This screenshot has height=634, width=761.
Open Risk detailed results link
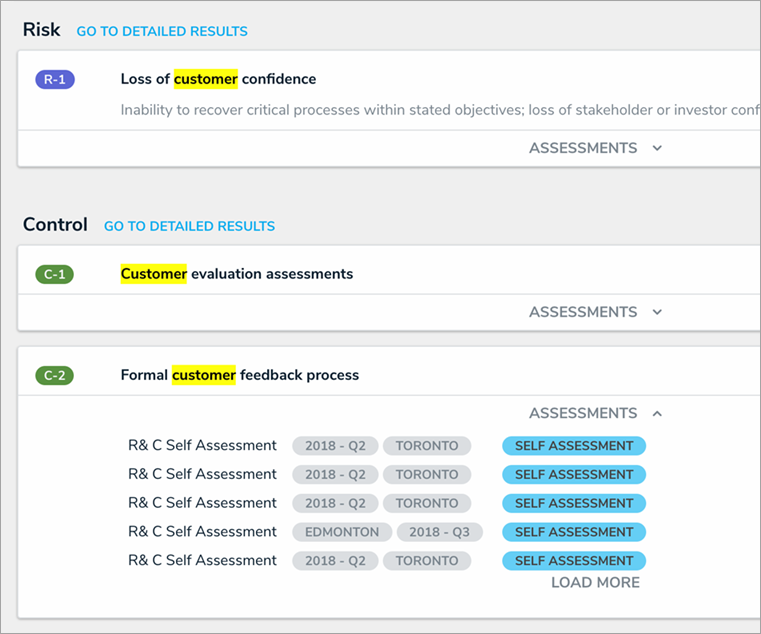[162, 31]
